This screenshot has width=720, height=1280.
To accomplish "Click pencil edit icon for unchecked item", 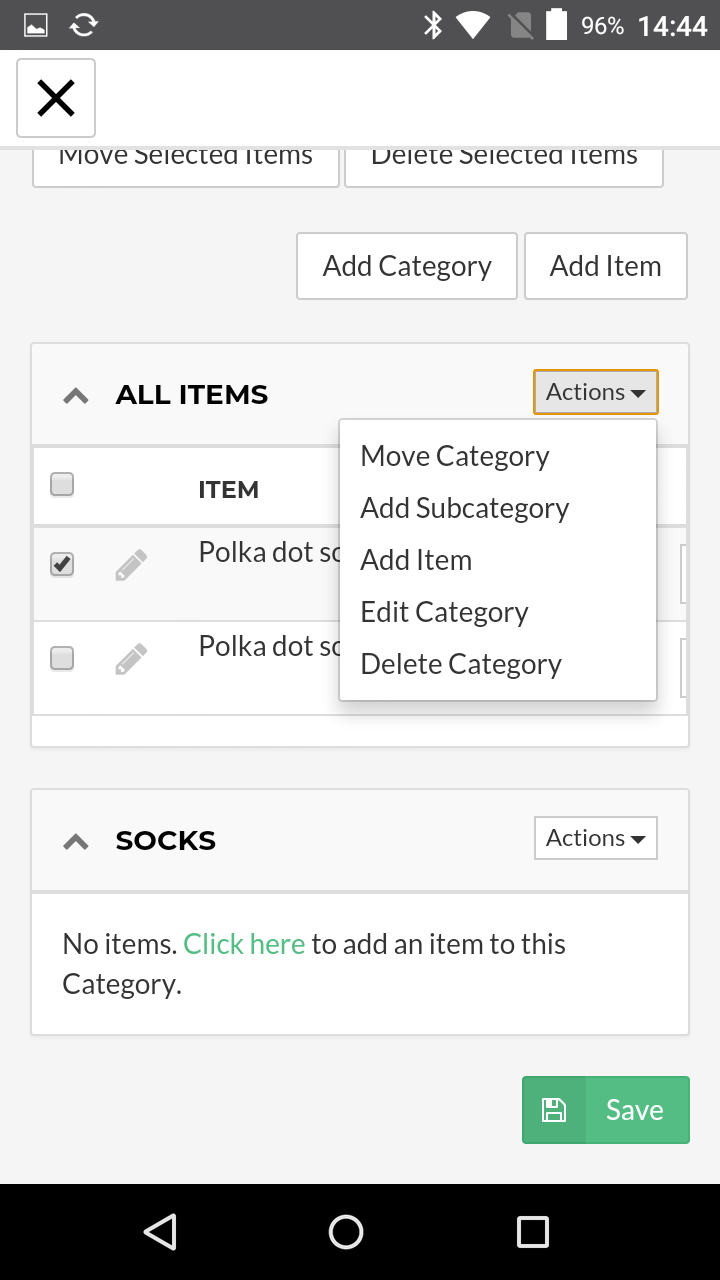I will (131, 659).
